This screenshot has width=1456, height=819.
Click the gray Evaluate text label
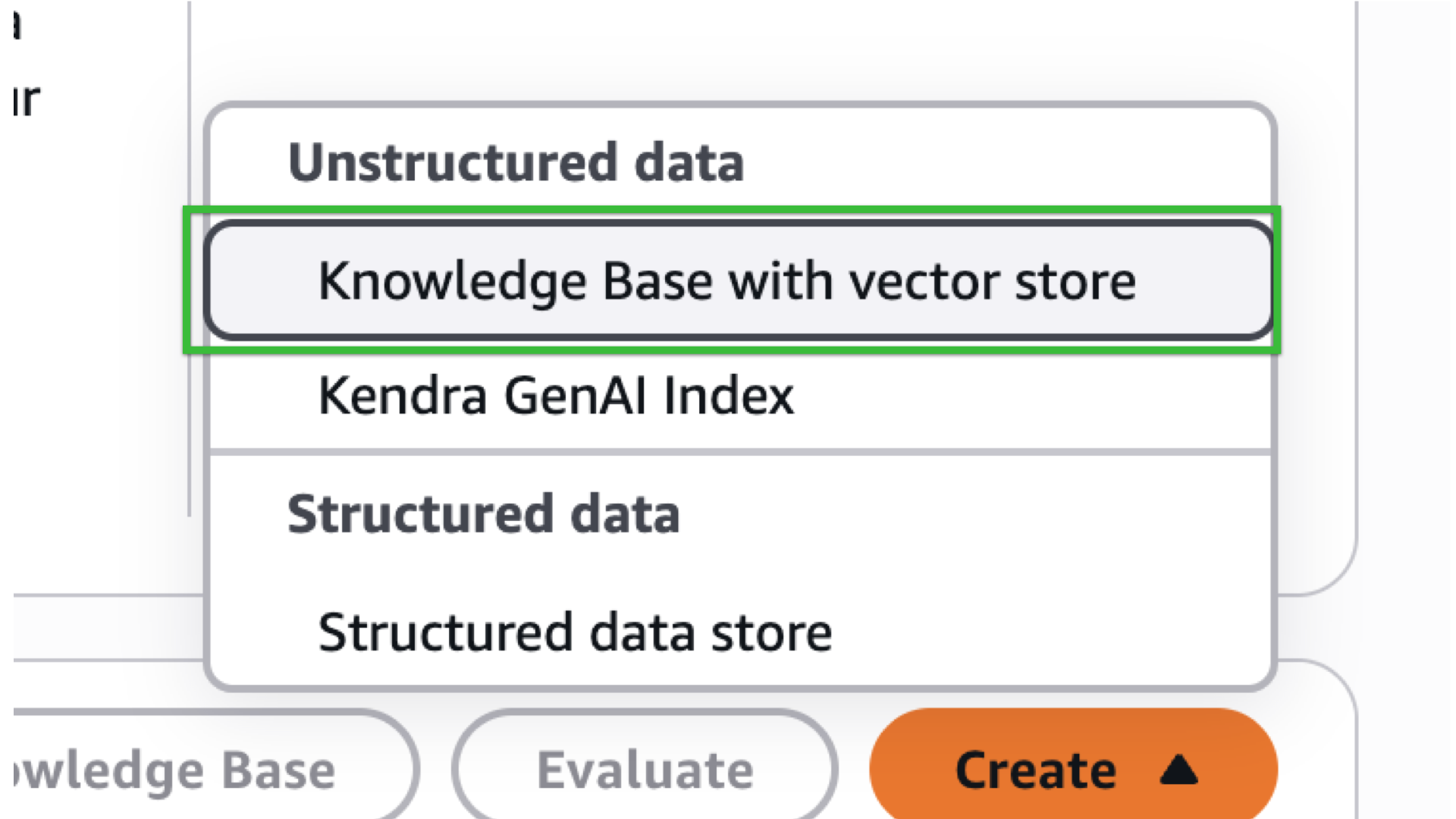pyautogui.click(x=645, y=770)
